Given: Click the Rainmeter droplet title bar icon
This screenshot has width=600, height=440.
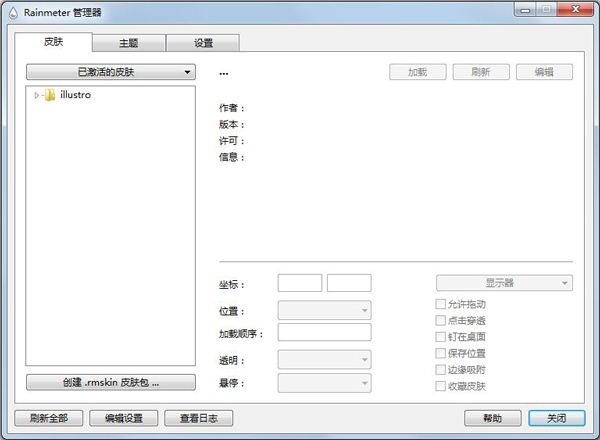Looking at the screenshot, I should 12,12.
